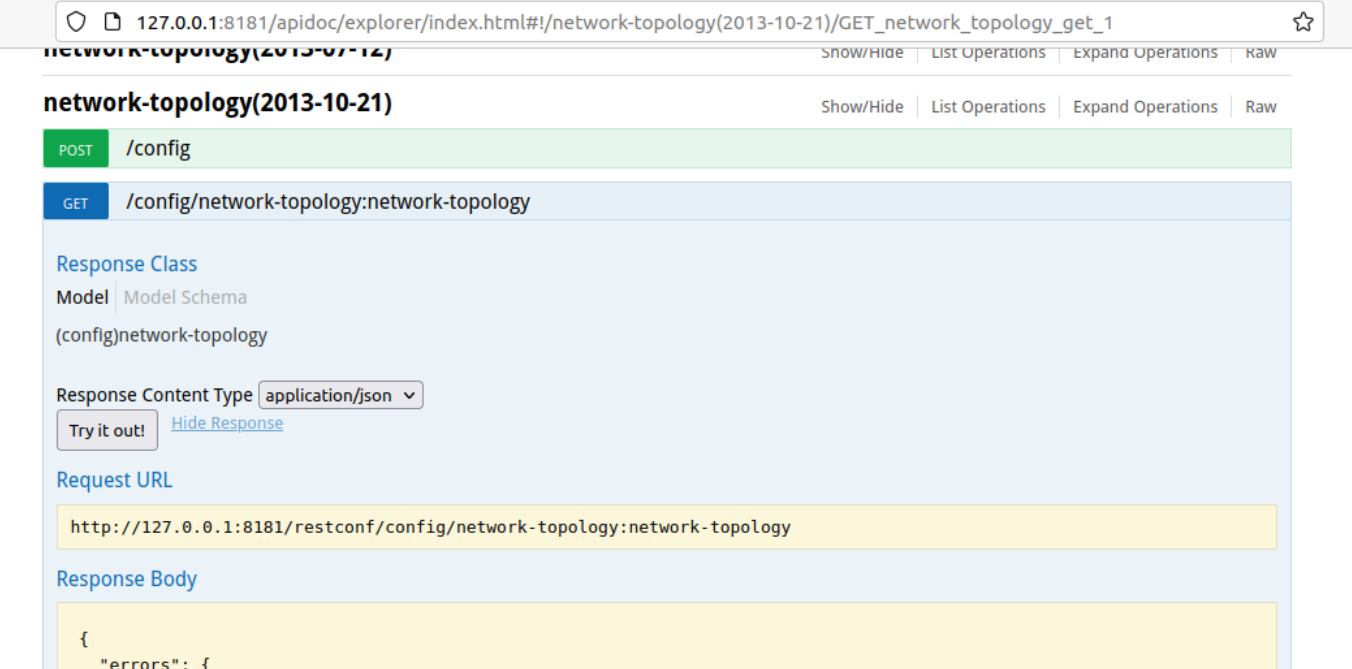The height and width of the screenshot is (669, 1352).
Task: Click the Try it out! button
Action: (107, 430)
